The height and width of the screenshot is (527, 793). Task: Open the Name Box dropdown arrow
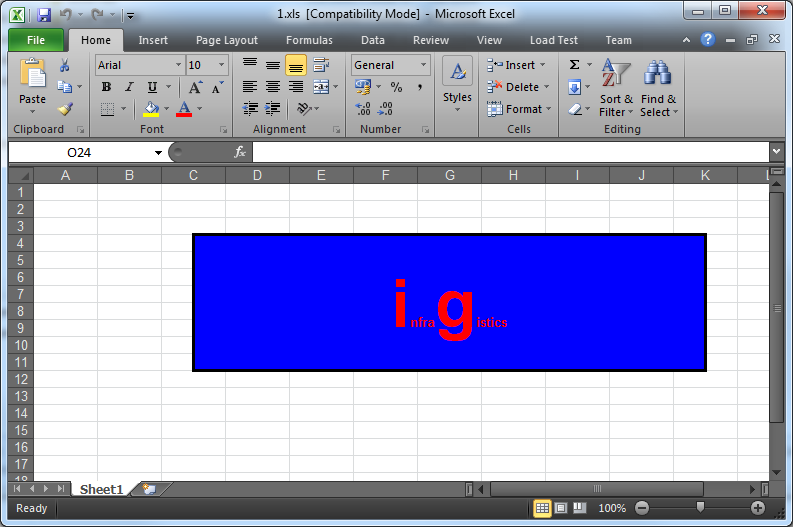coord(158,152)
